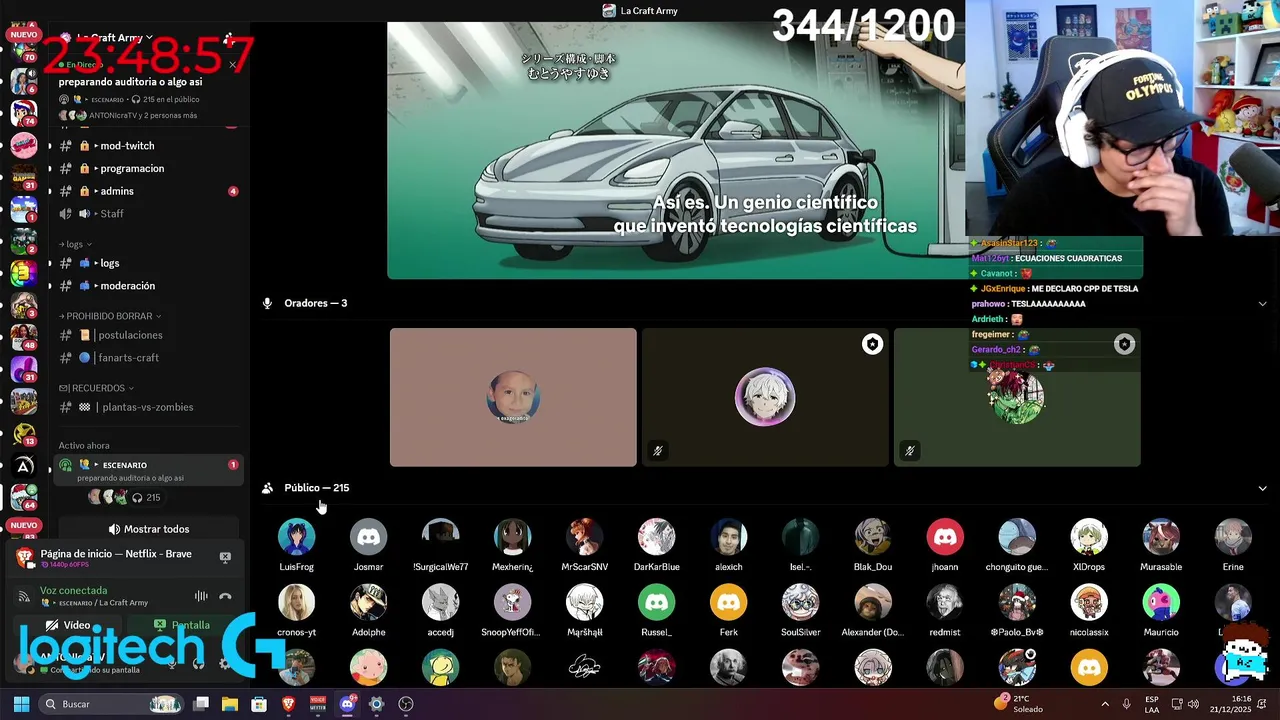Click the white-haired speaker tile
The height and width of the screenshot is (720, 1280).
765,397
